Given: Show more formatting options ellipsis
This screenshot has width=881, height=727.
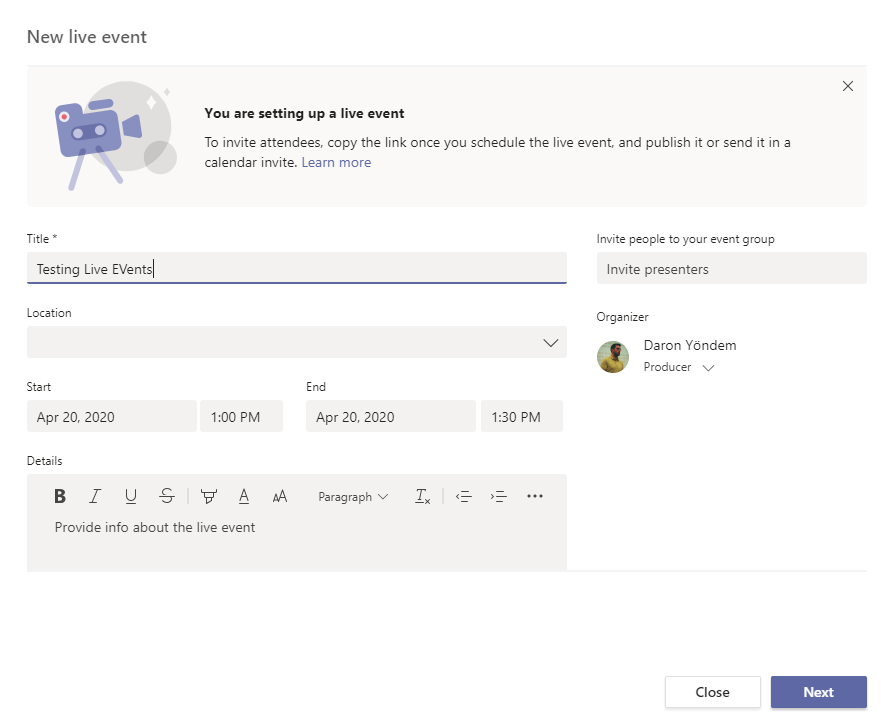Looking at the screenshot, I should point(535,496).
